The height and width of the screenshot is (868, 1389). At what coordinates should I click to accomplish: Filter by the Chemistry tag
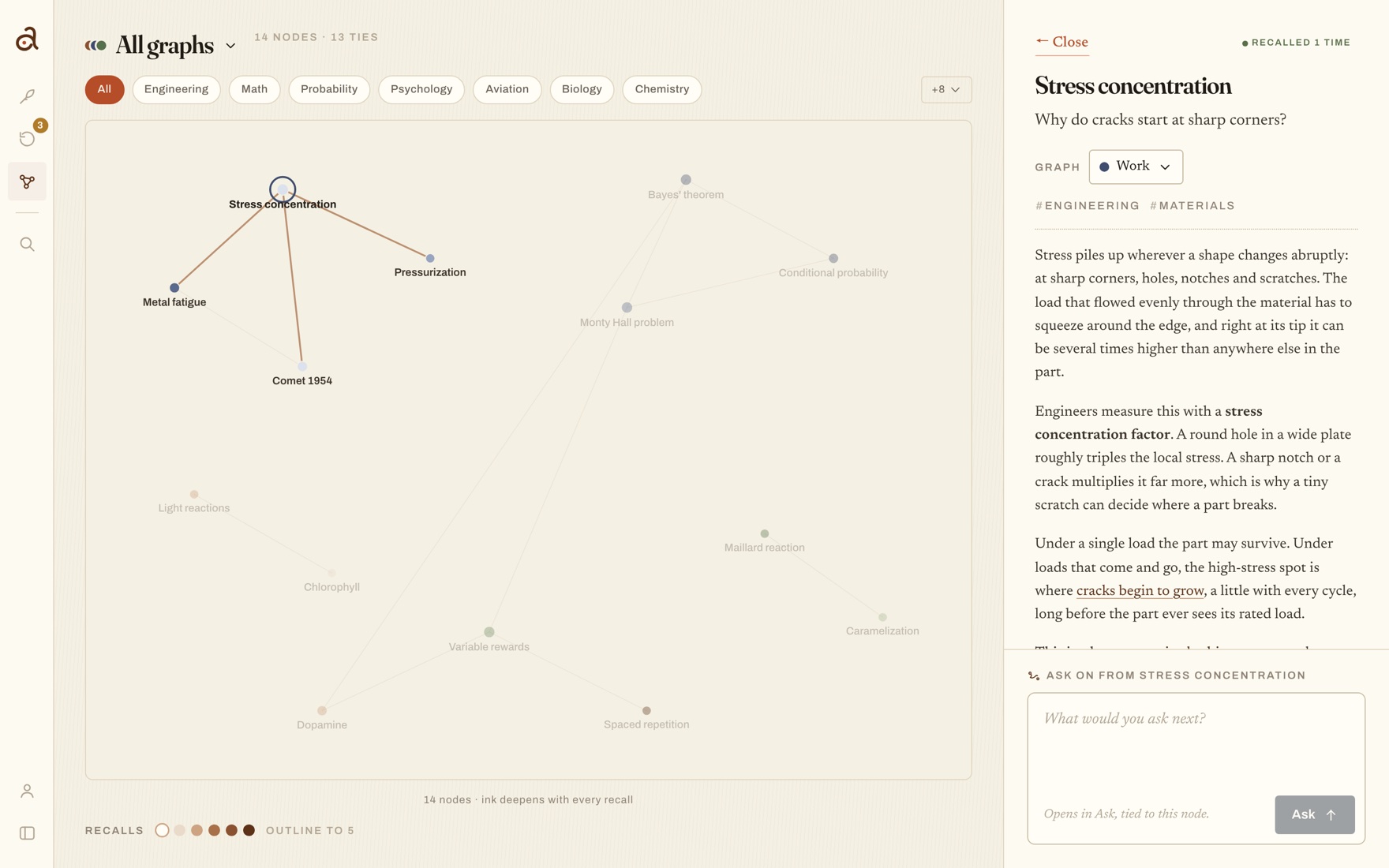[661, 89]
